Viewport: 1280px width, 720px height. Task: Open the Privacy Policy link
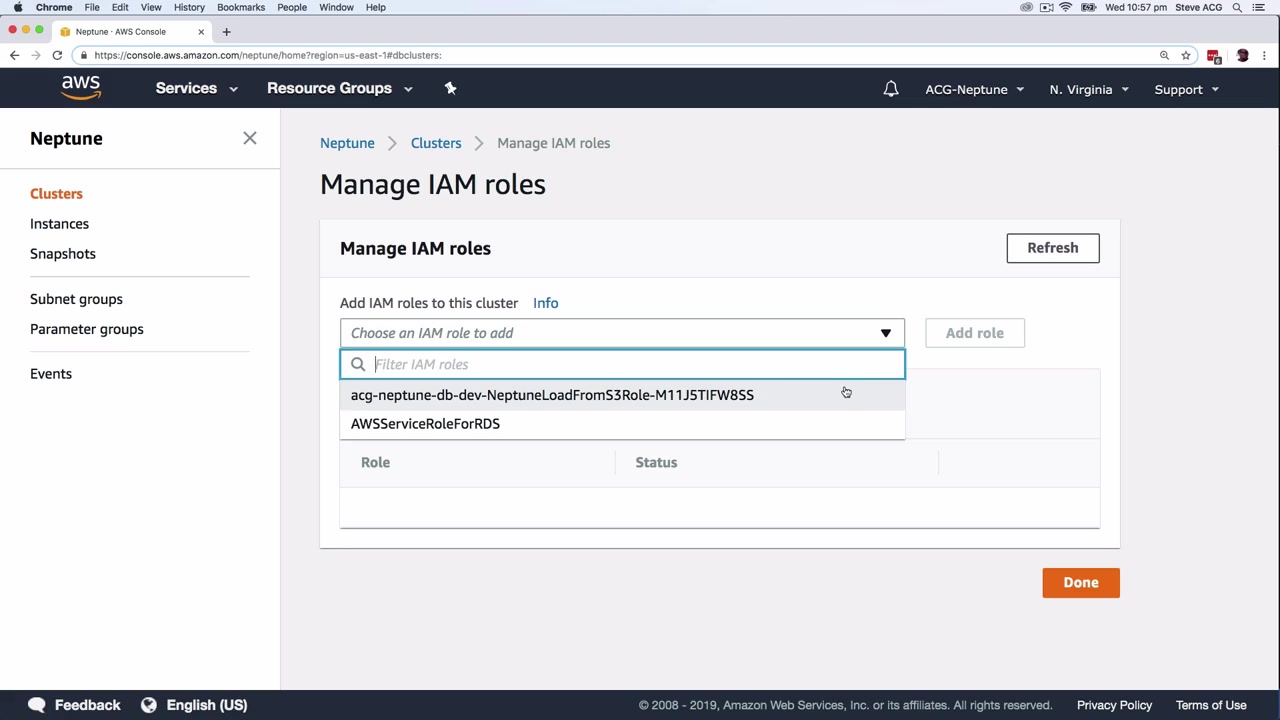coord(1114,705)
